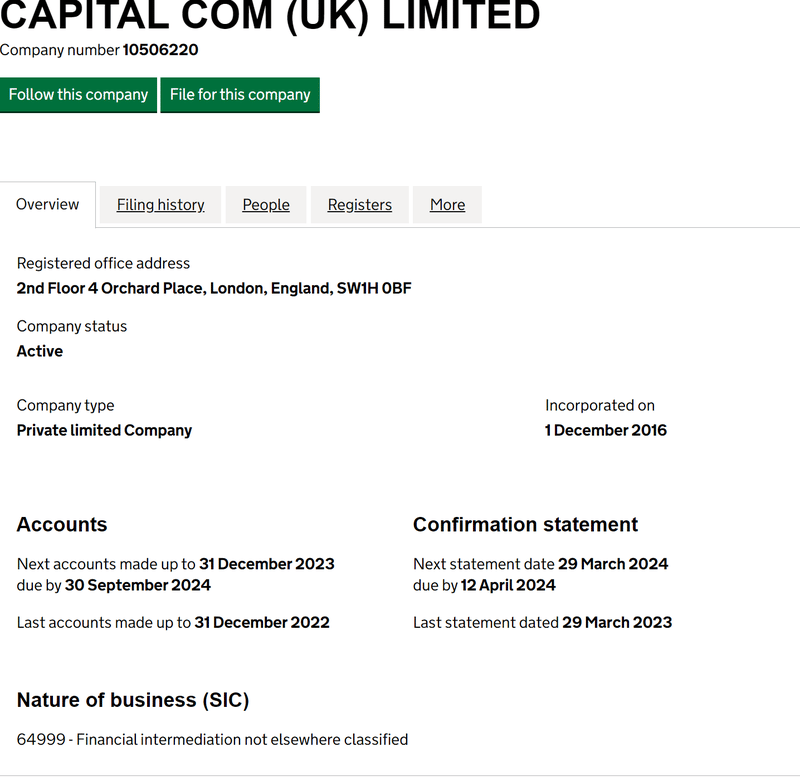The height and width of the screenshot is (781, 800).
Task: Click the Active company status label
Action: point(39,351)
